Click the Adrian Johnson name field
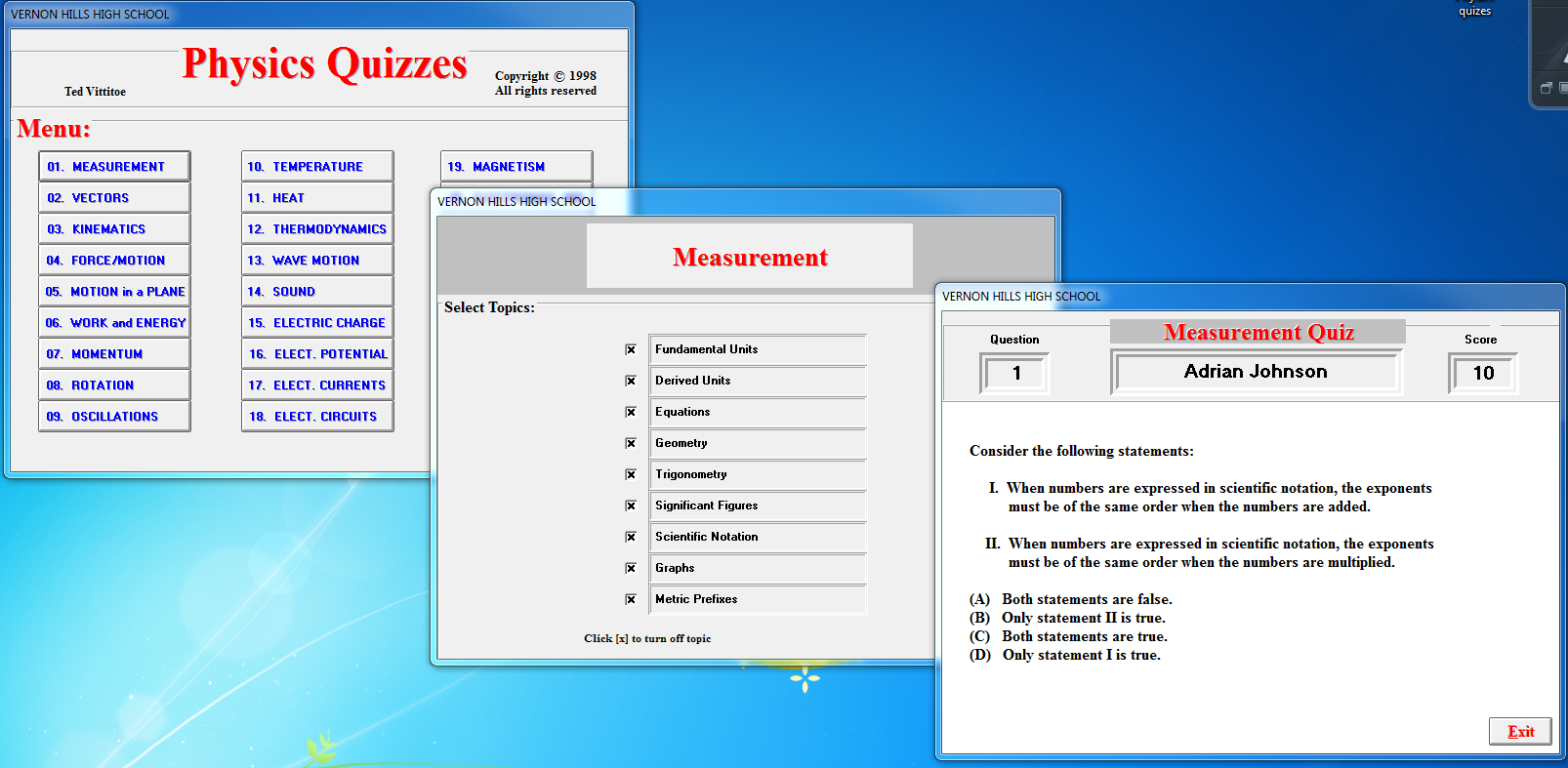The width and height of the screenshot is (1568, 768). point(1257,372)
